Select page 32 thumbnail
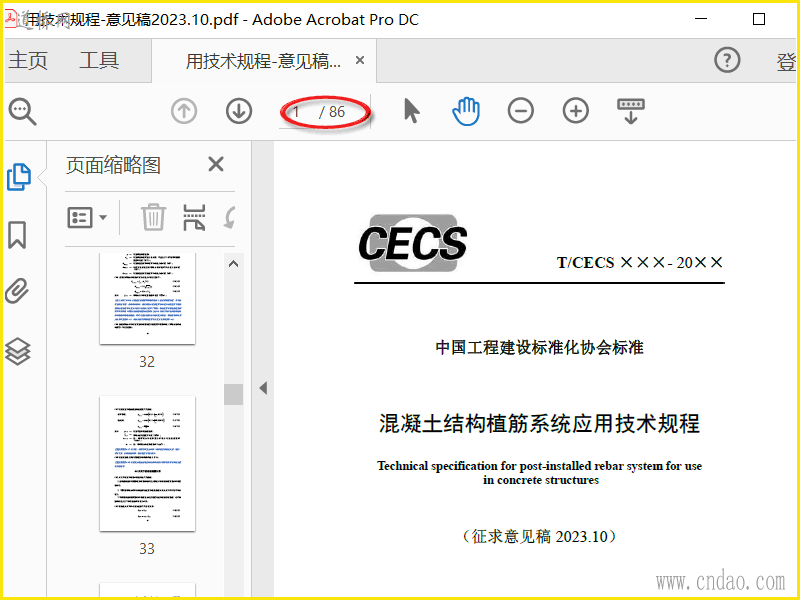800x600 pixels. tap(147, 298)
